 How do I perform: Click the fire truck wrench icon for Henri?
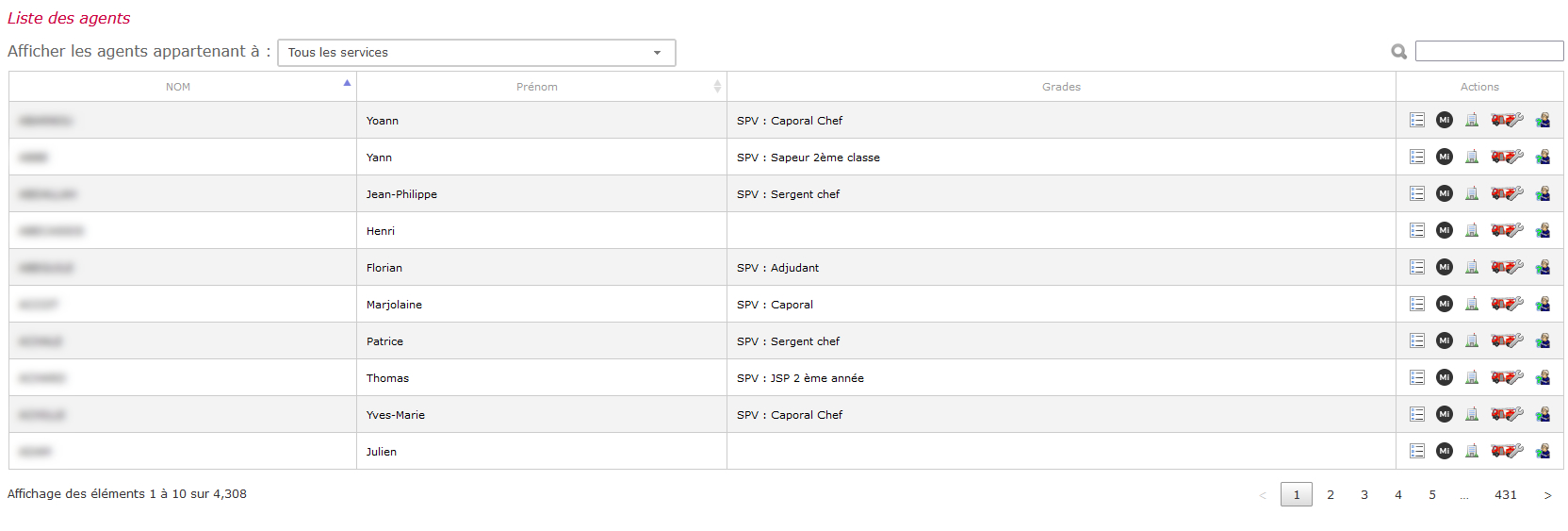1507,230
